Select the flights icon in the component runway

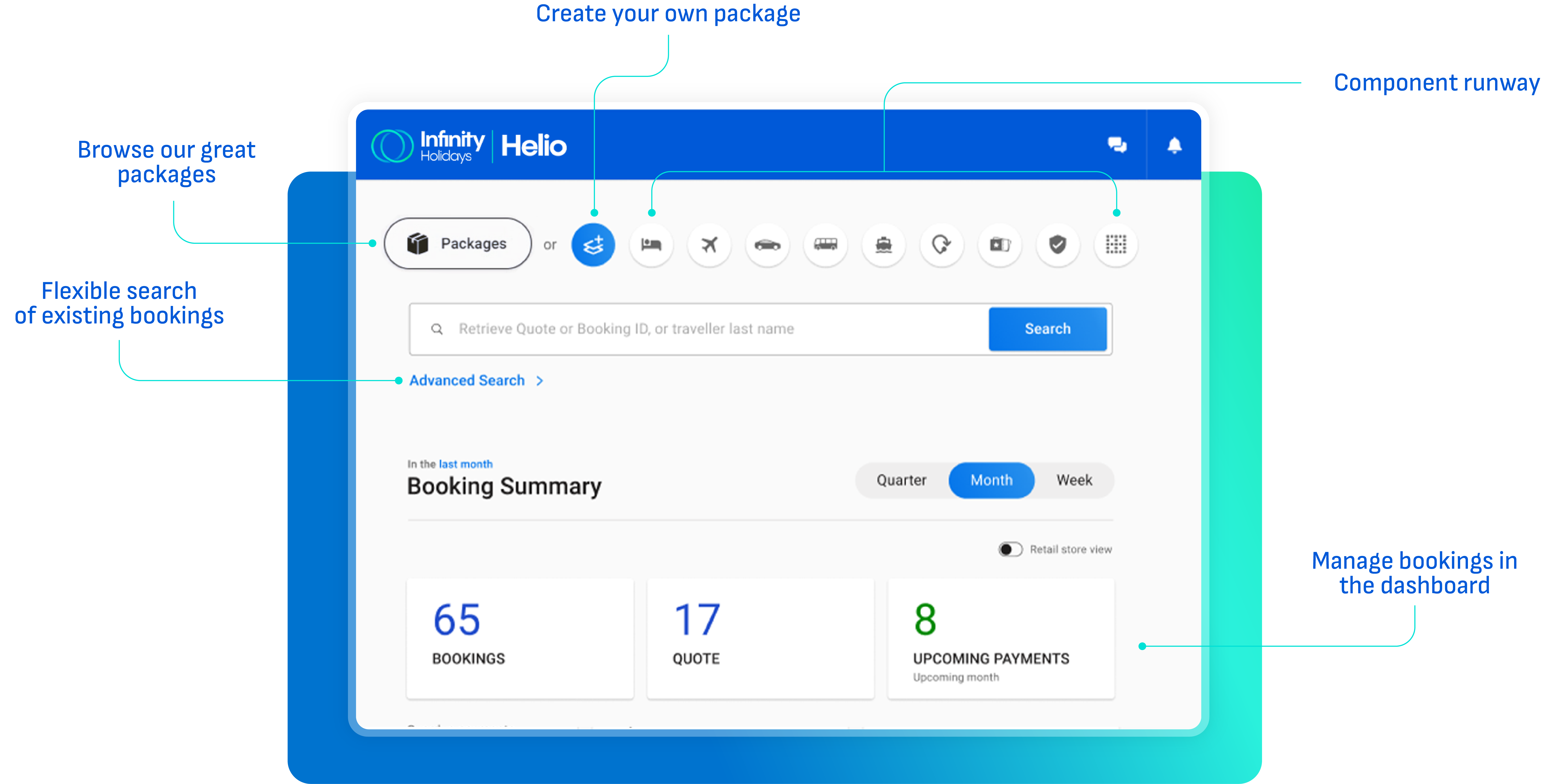pos(709,244)
